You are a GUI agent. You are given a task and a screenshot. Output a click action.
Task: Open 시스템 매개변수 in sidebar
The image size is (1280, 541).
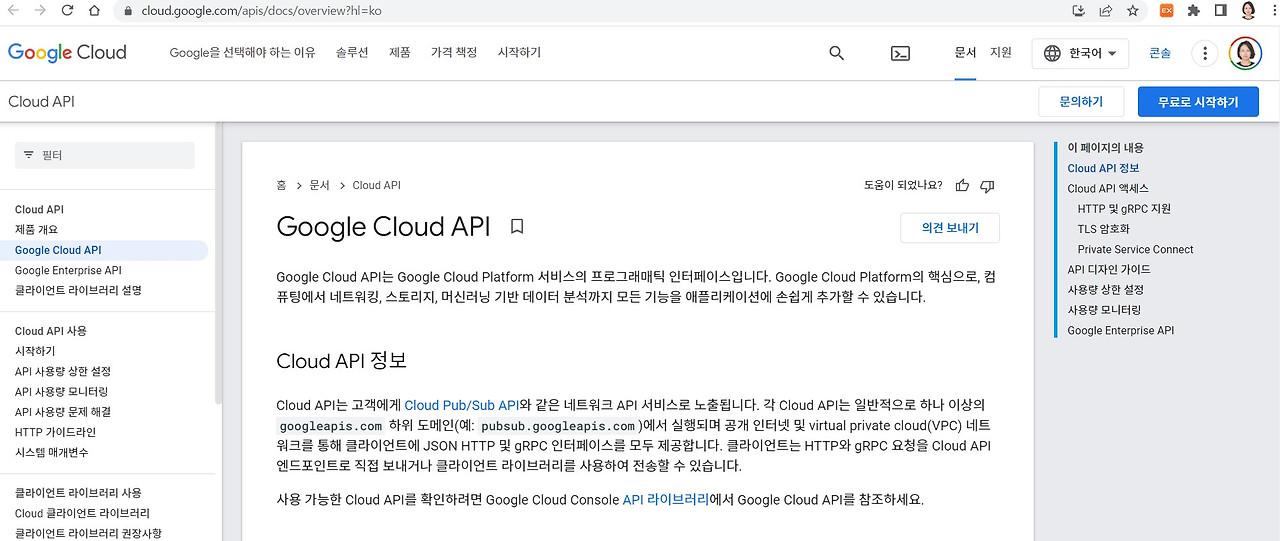click(x=52, y=452)
